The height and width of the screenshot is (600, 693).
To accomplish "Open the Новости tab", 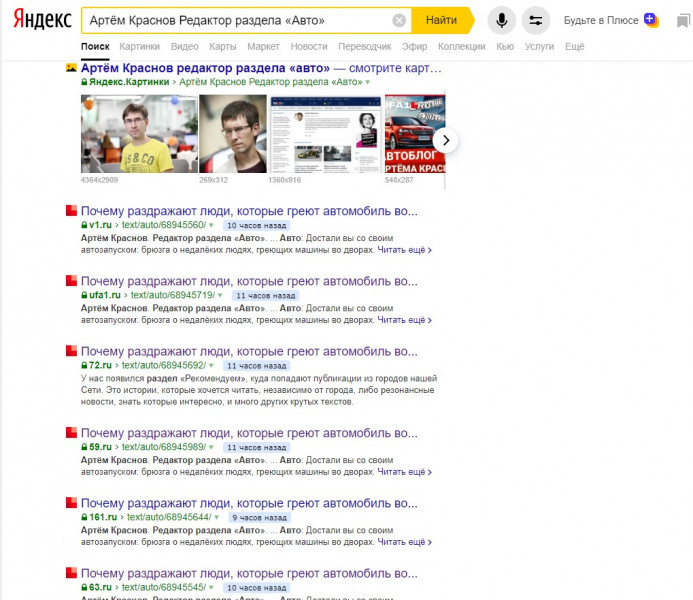I will (308, 46).
